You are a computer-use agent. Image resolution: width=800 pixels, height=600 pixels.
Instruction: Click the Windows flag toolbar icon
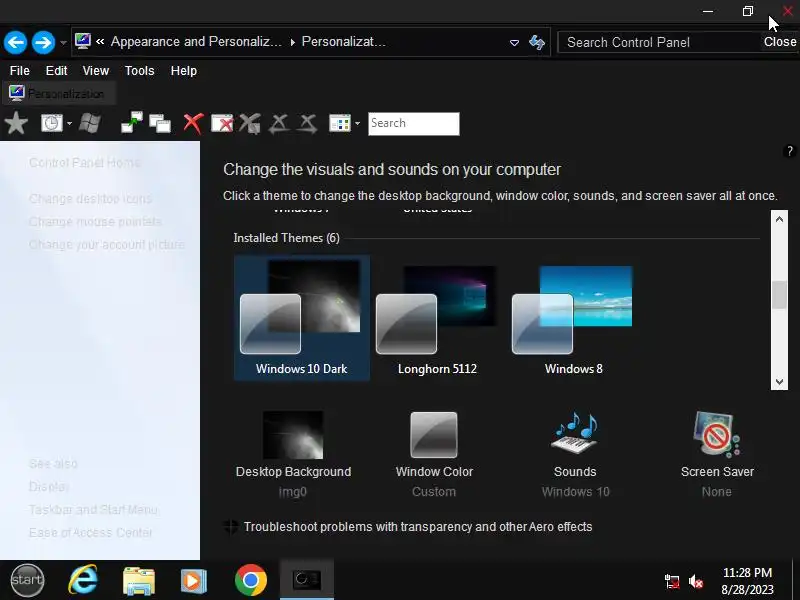pyautogui.click(x=90, y=123)
